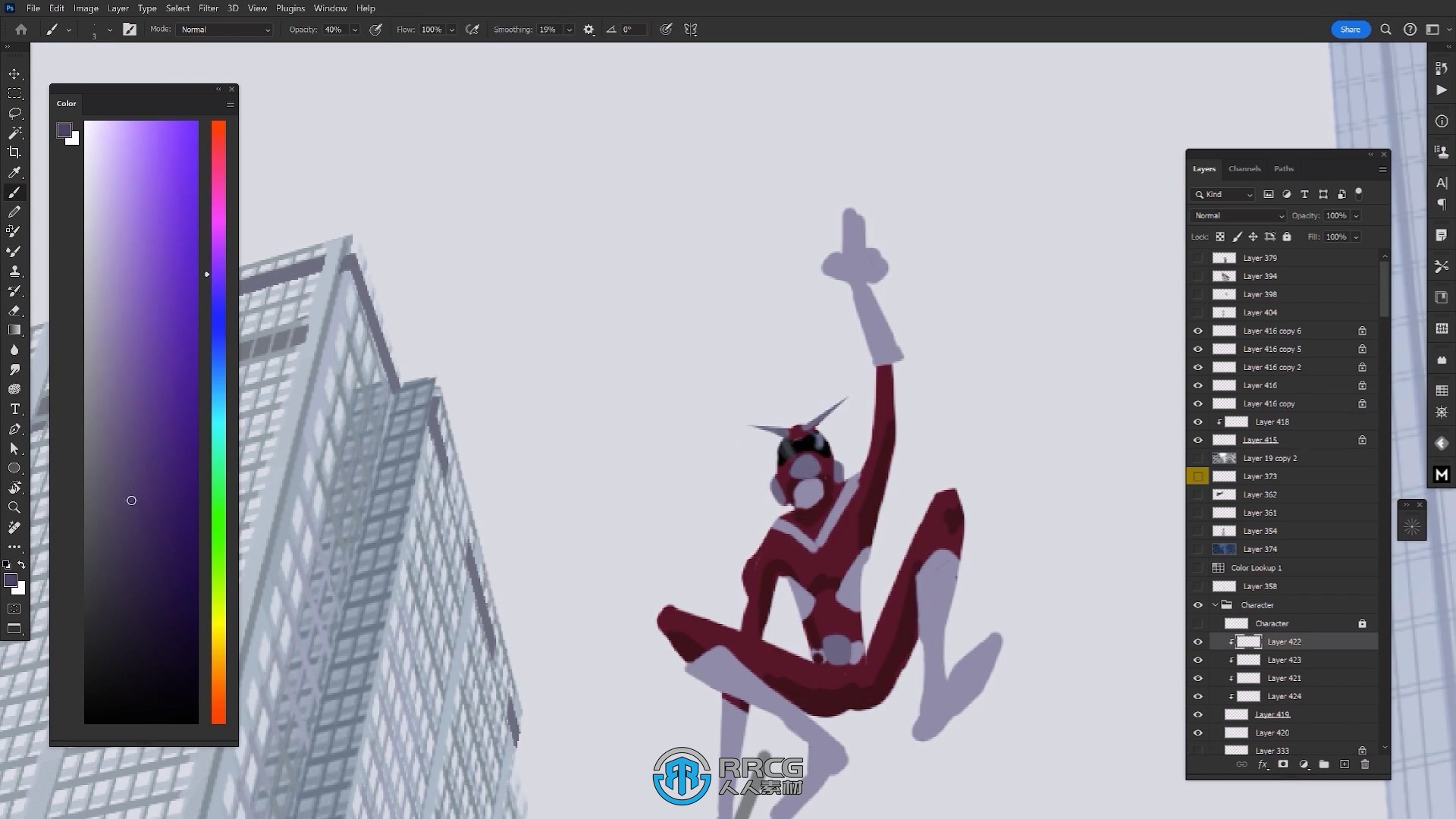Select the Brush tool in toolbar
Screen dimensions: 1456x819
pyautogui.click(x=14, y=193)
